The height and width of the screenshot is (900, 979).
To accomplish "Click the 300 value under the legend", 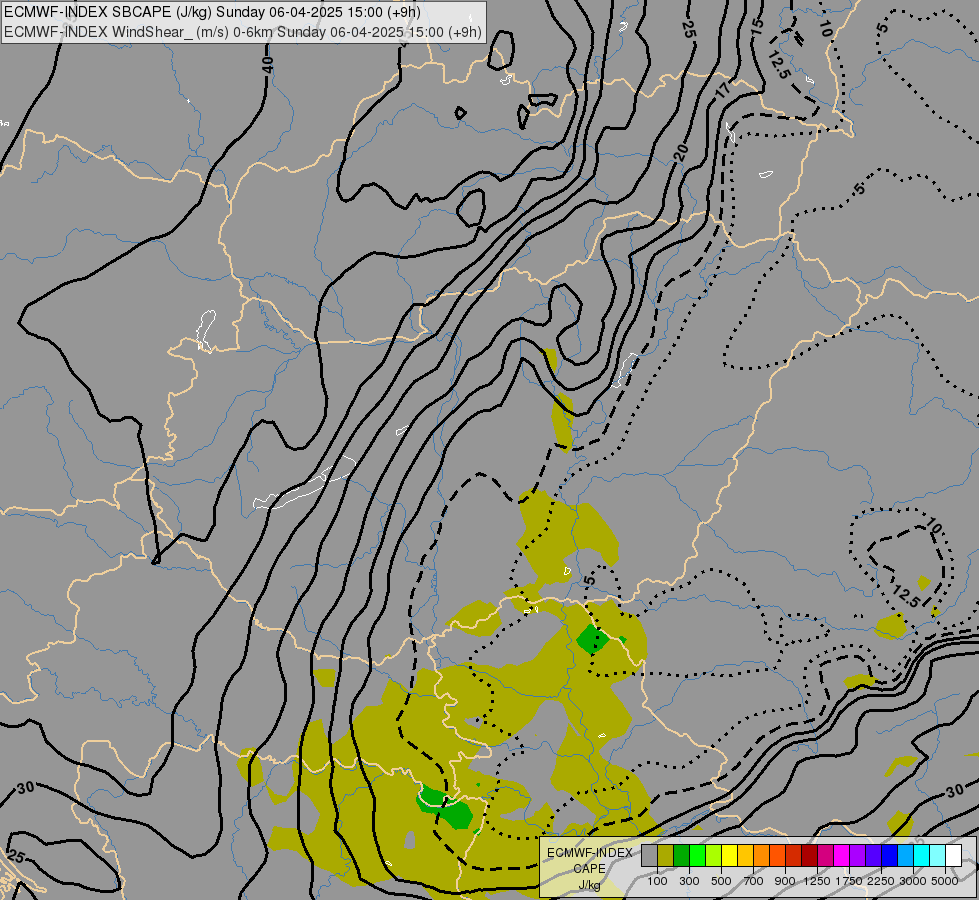I will pyautogui.click(x=689, y=881).
